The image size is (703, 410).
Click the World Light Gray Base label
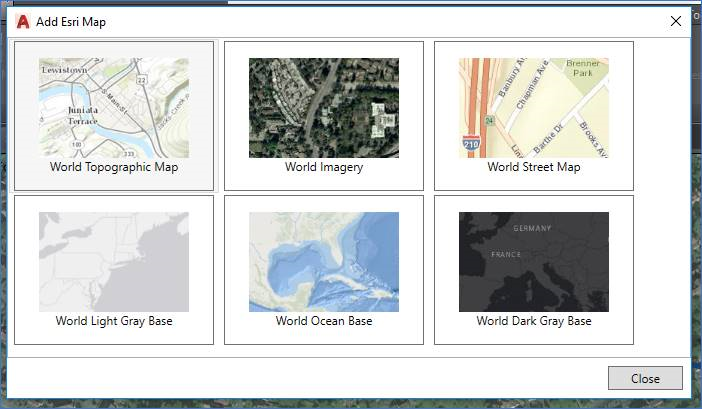coord(114,321)
